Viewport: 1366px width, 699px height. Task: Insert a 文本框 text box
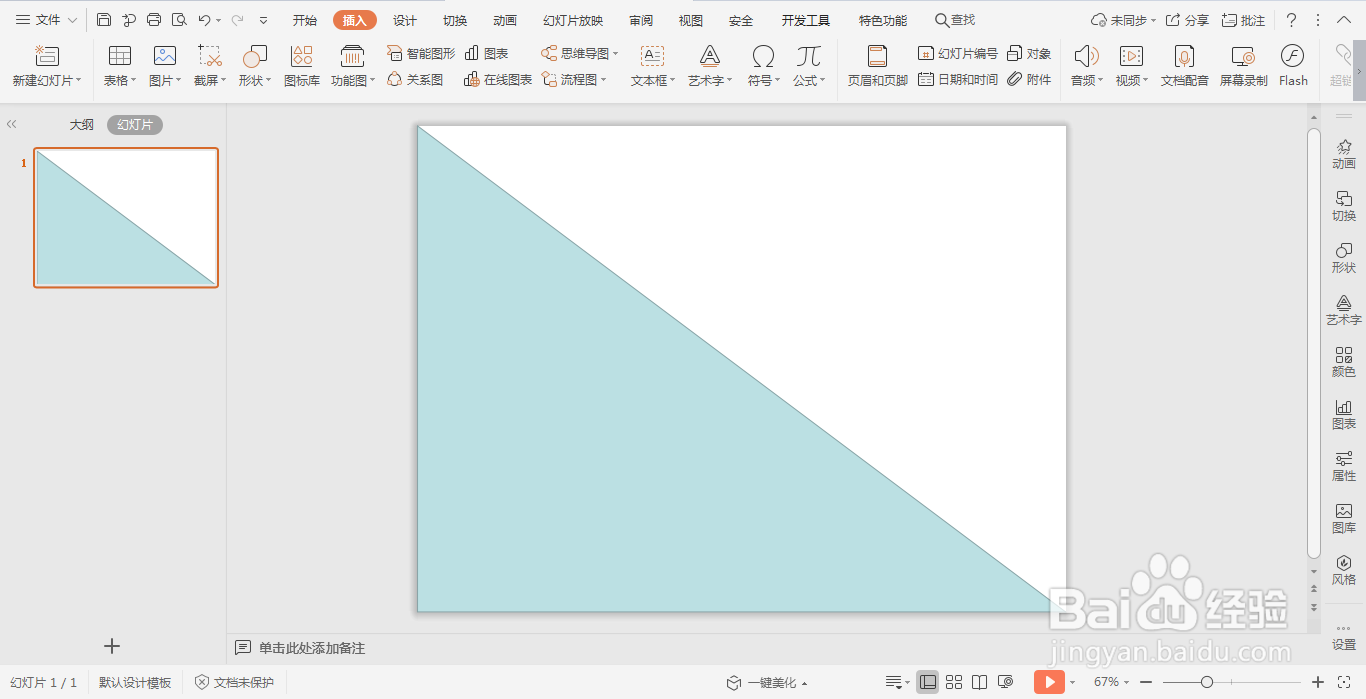[x=653, y=66]
